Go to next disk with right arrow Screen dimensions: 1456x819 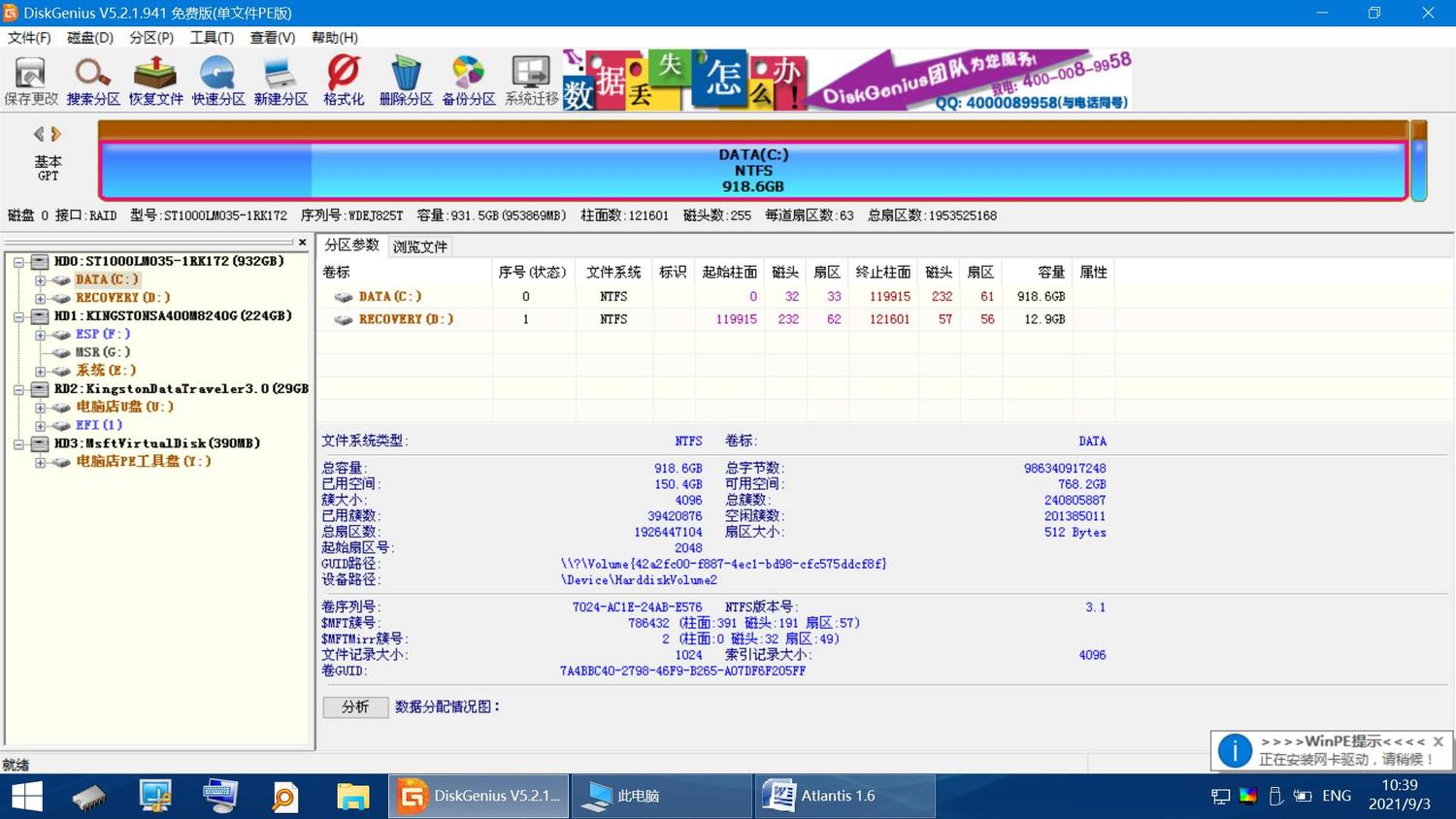tap(56, 134)
